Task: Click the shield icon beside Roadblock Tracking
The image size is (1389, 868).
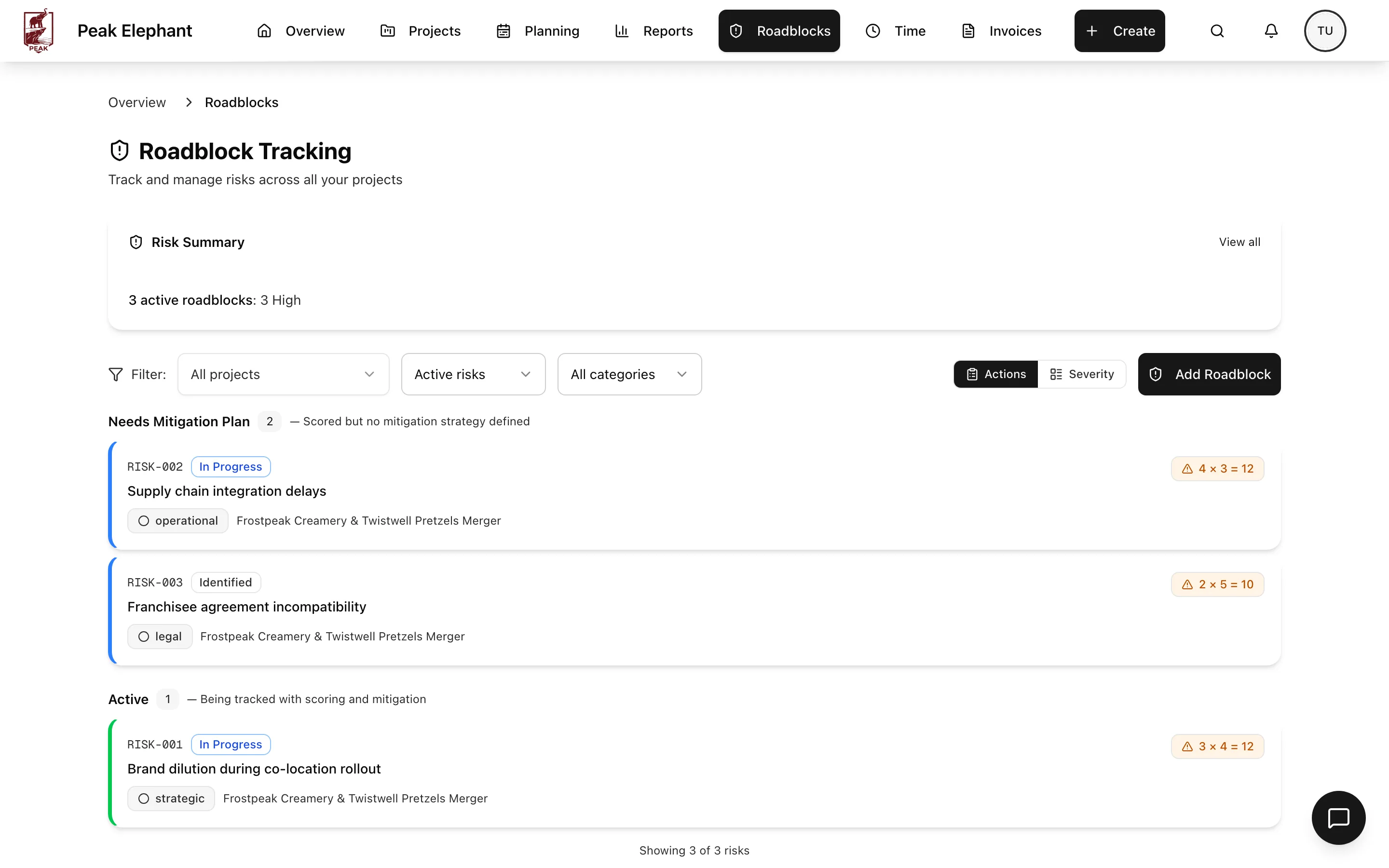Action: 120,151
